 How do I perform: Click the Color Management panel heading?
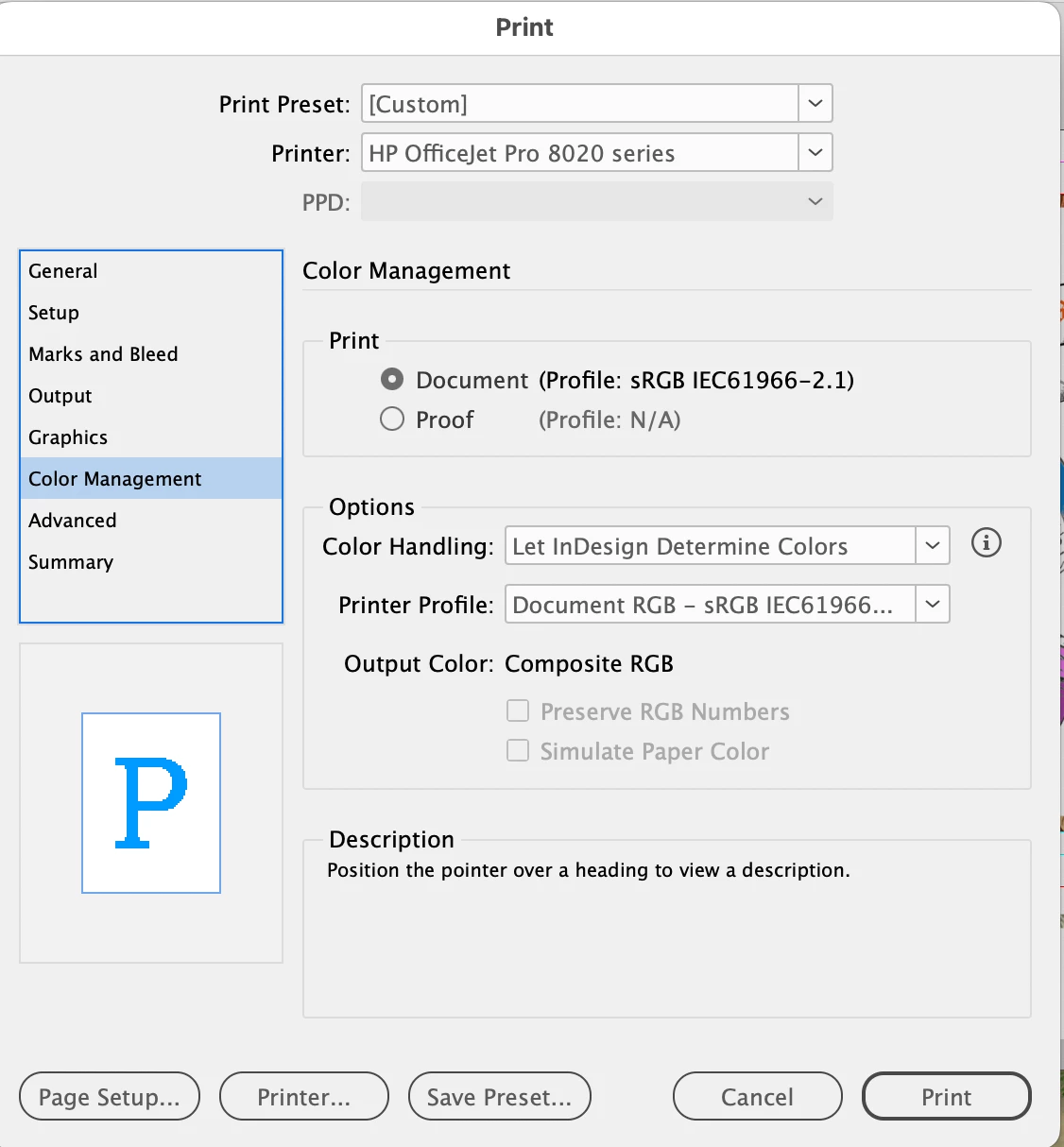(406, 271)
